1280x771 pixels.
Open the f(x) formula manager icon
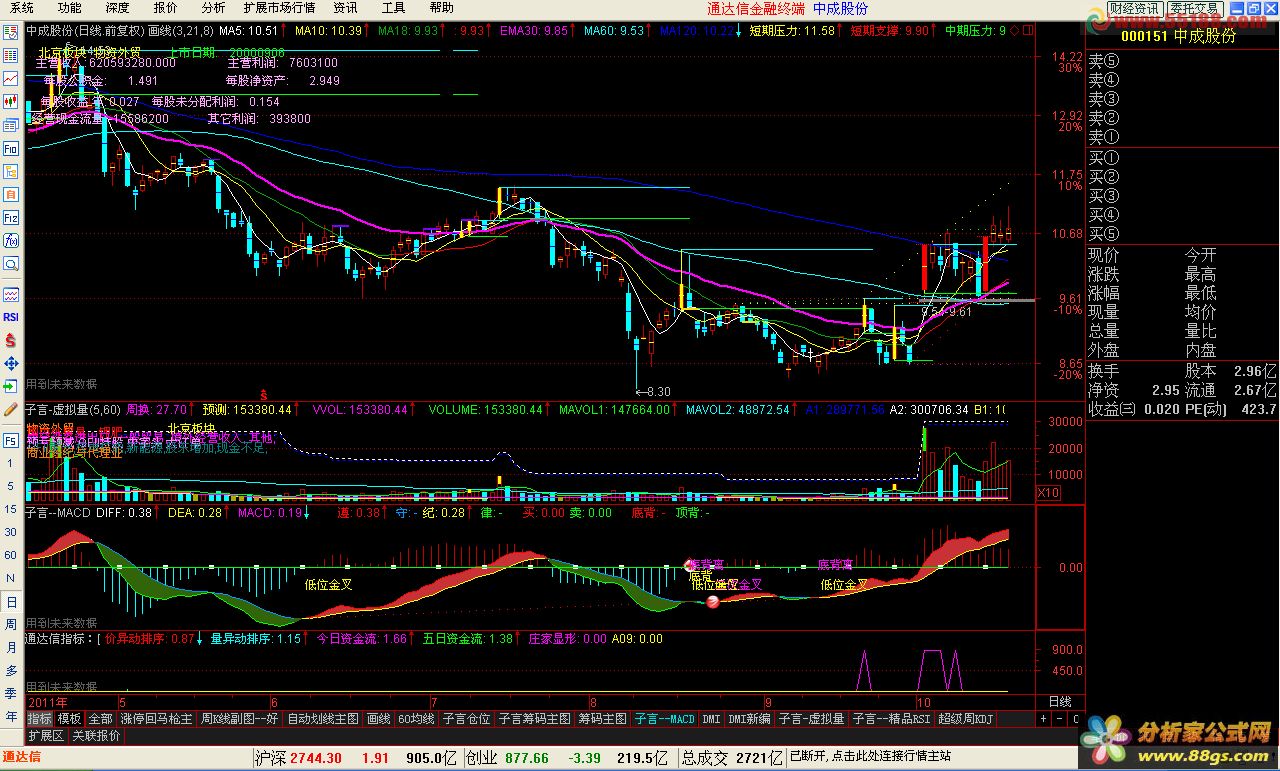(11, 240)
